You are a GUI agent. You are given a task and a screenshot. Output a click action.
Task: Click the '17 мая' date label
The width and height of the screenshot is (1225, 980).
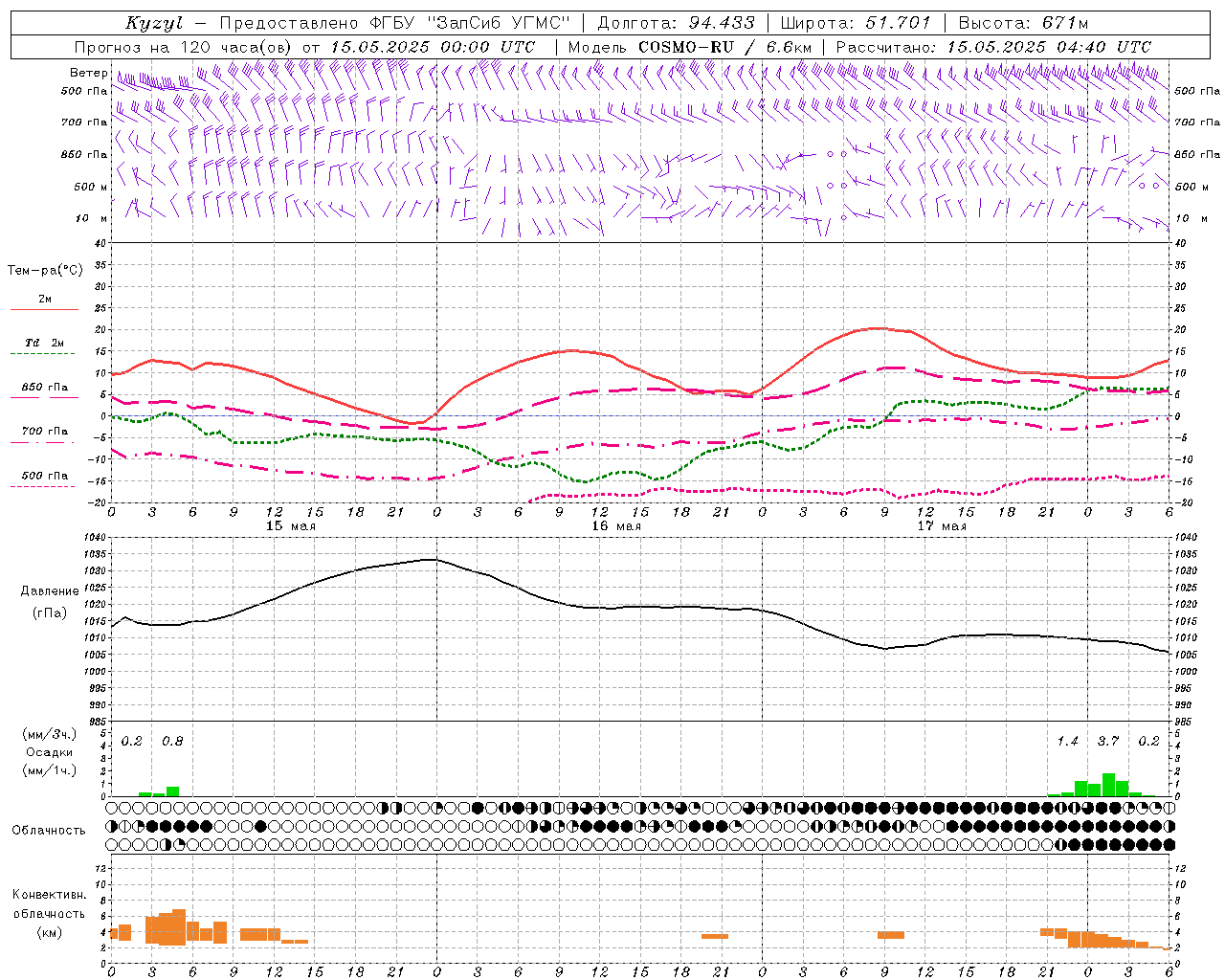[x=941, y=526]
